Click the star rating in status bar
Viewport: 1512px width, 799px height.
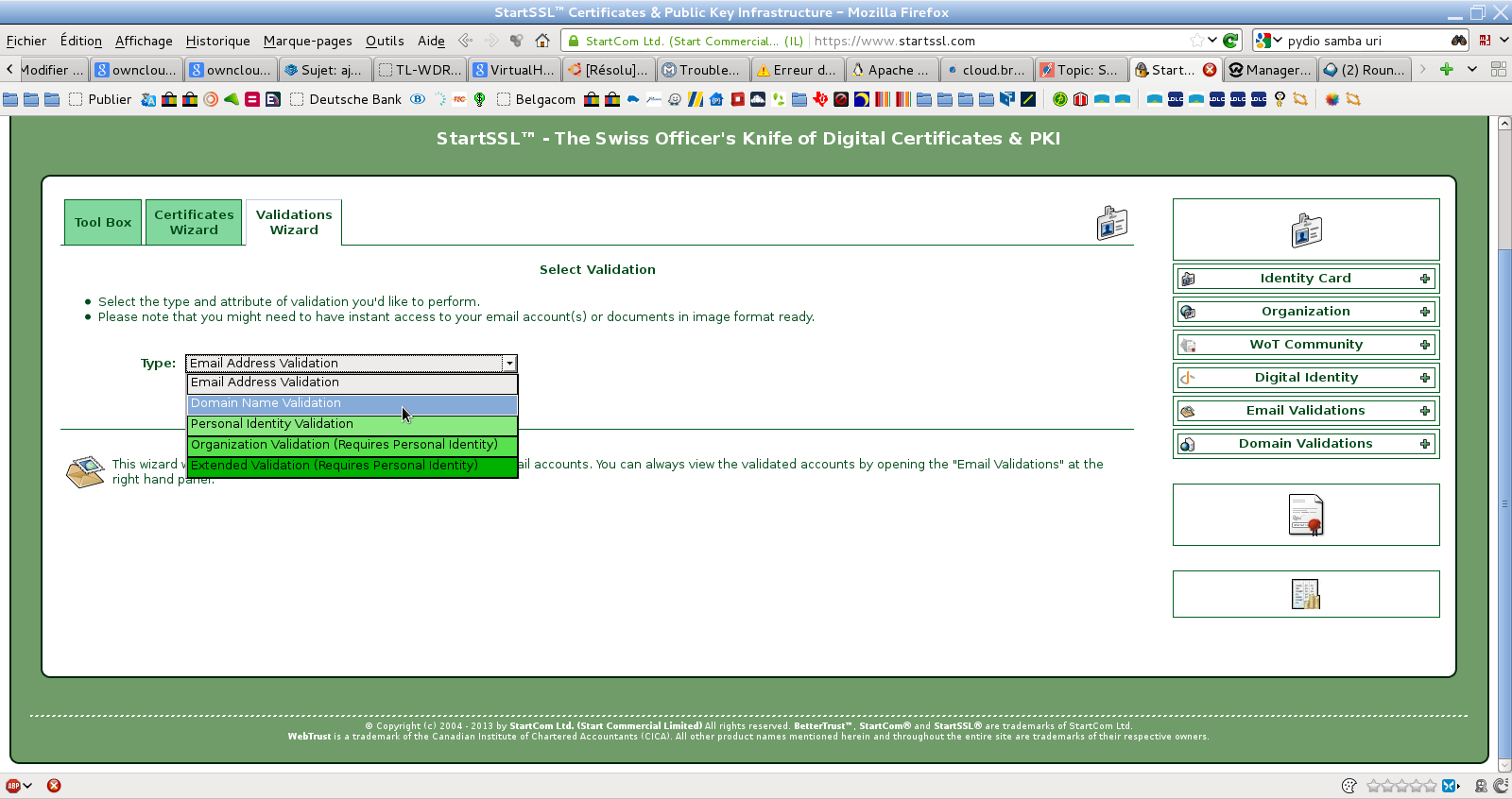coord(1401,786)
